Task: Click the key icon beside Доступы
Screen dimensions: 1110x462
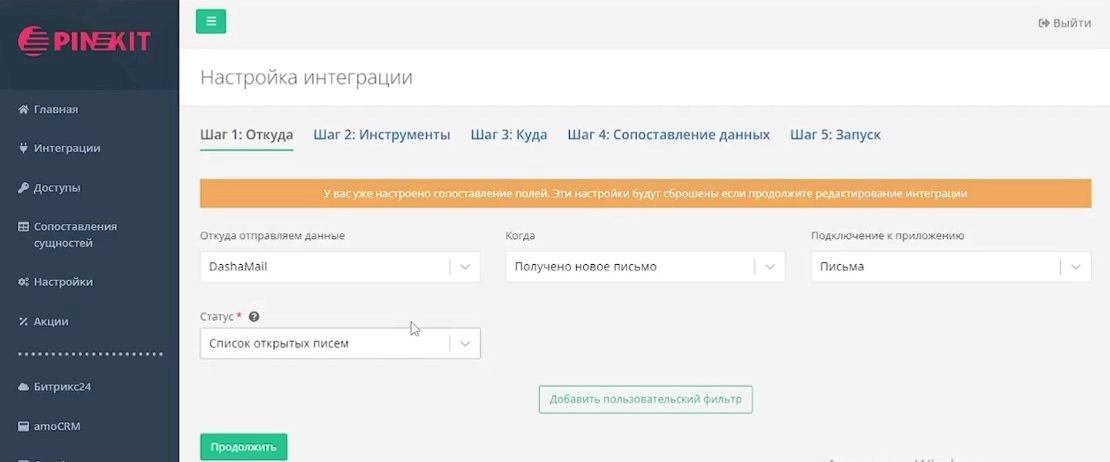Action: click(x=23, y=188)
